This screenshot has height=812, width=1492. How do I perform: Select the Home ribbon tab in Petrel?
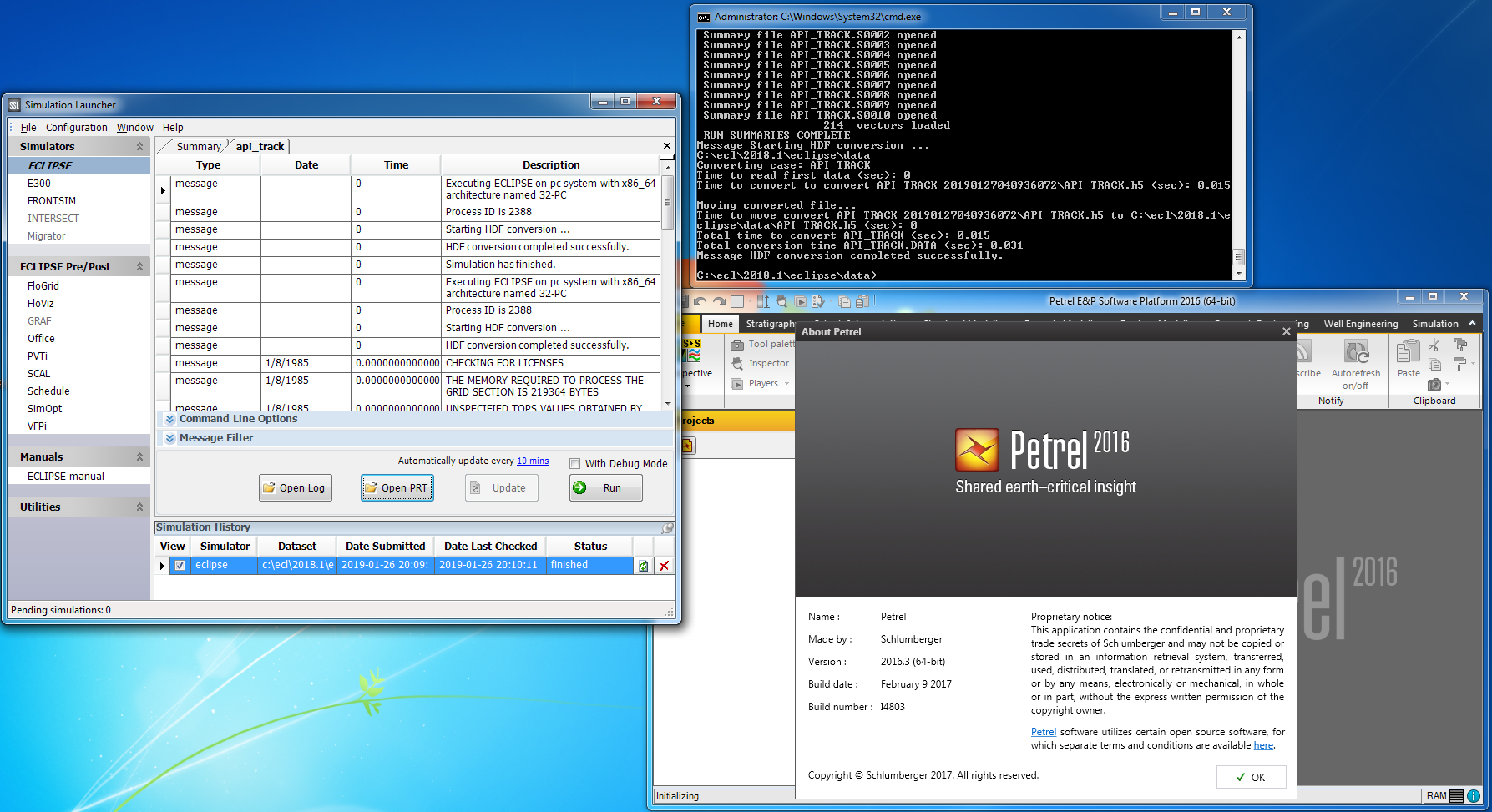coord(720,324)
